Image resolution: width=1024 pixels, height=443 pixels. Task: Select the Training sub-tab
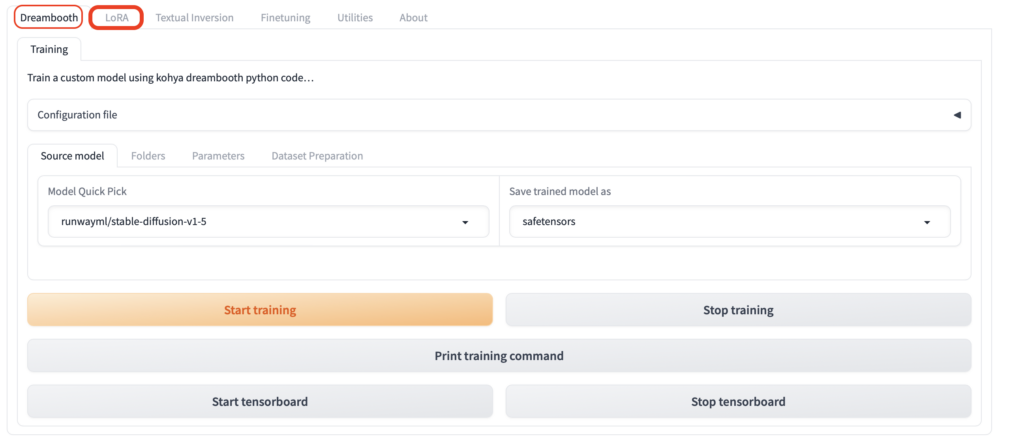point(49,49)
